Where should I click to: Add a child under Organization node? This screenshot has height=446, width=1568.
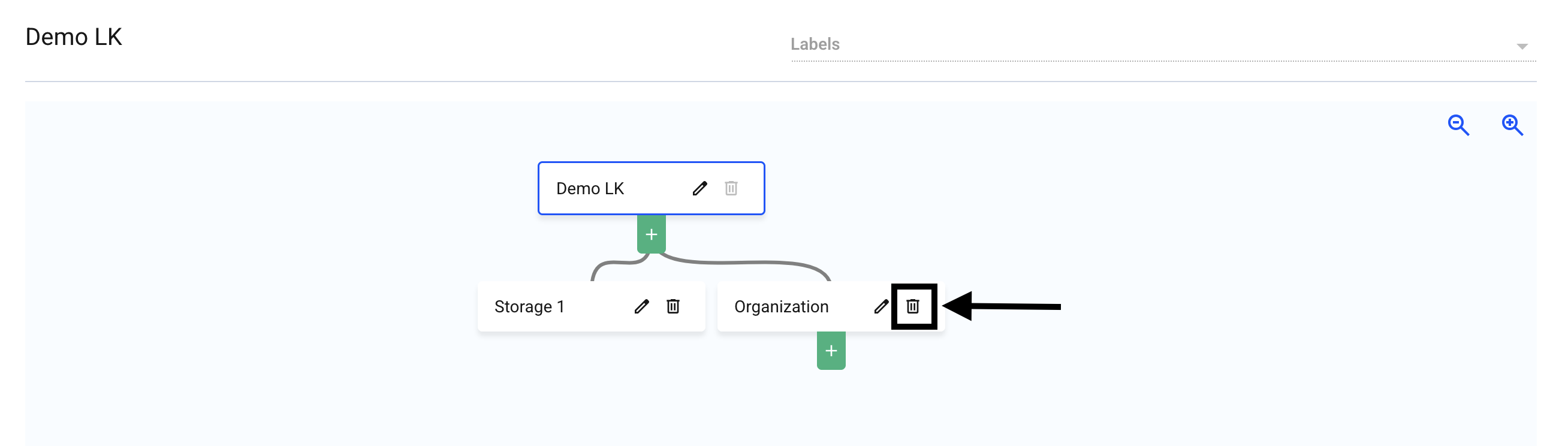click(x=831, y=351)
